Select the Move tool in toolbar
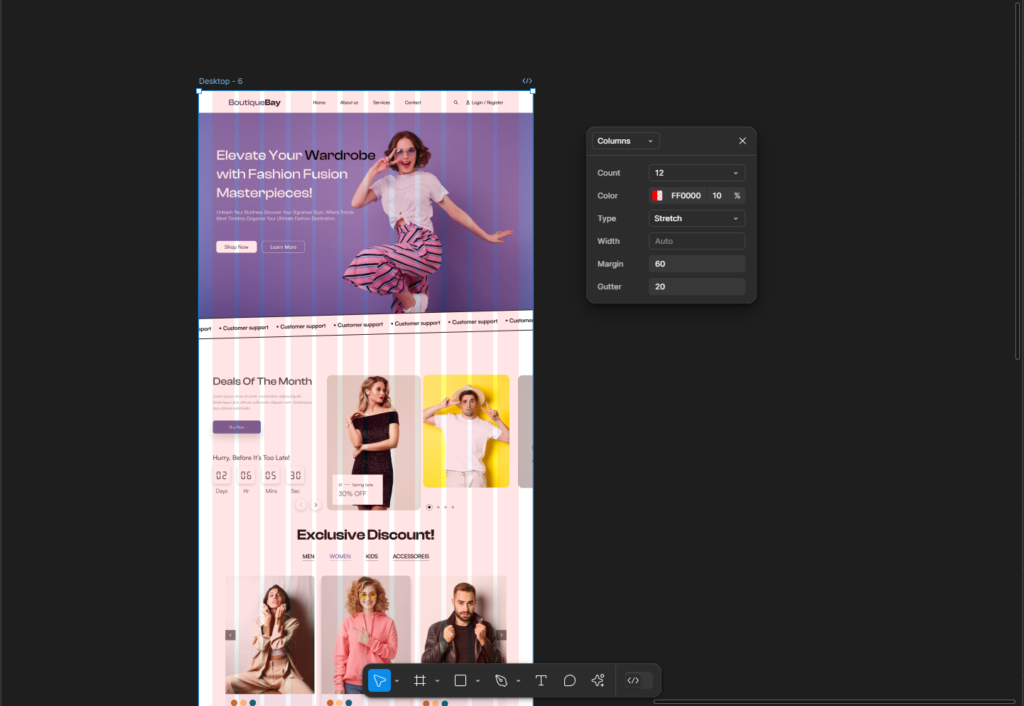Image resolution: width=1024 pixels, height=706 pixels. point(379,681)
